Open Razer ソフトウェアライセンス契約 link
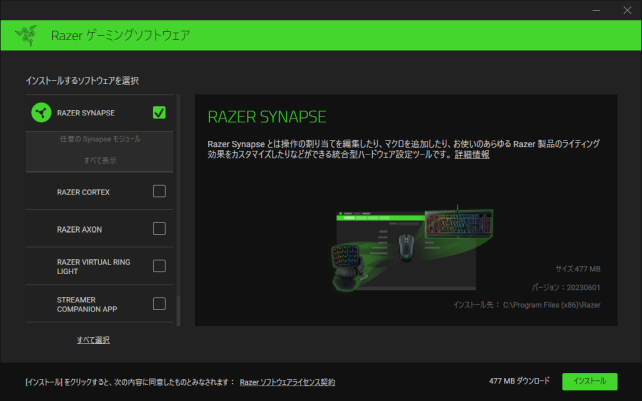Image resolution: width=642 pixels, height=401 pixels. point(287,382)
